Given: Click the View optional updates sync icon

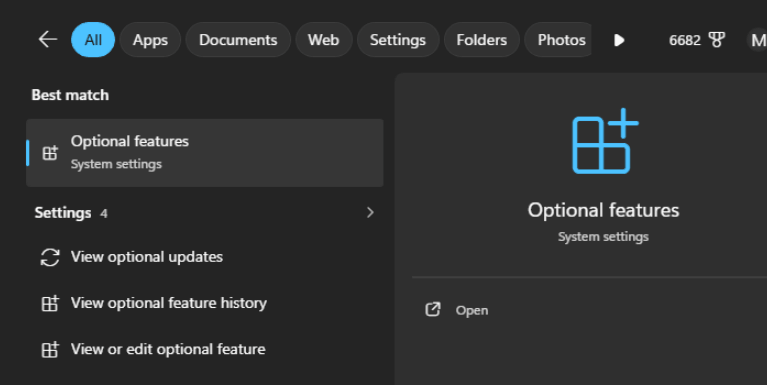Looking at the screenshot, I should point(50,257).
